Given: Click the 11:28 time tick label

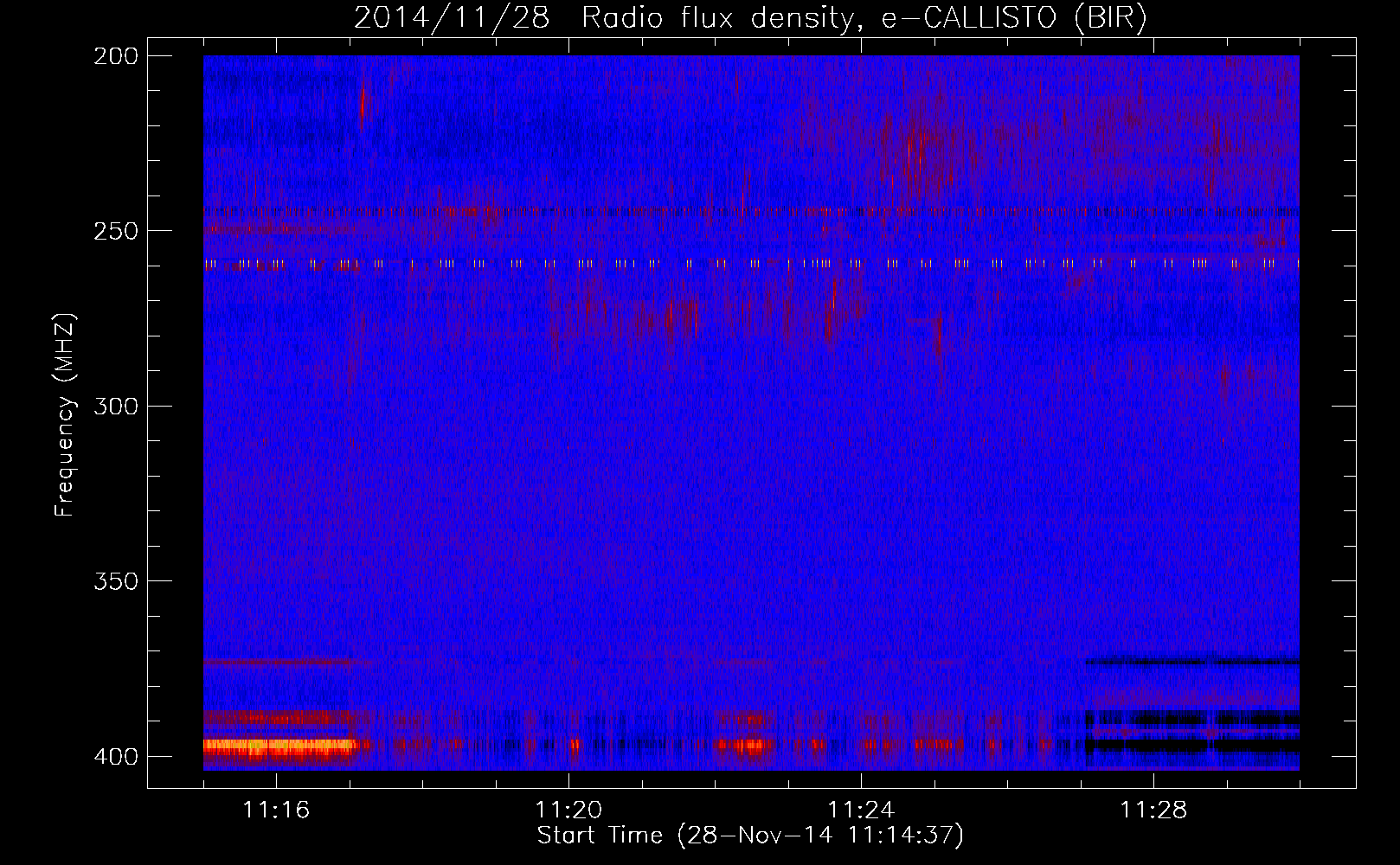Looking at the screenshot, I should click(x=1153, y=810).
